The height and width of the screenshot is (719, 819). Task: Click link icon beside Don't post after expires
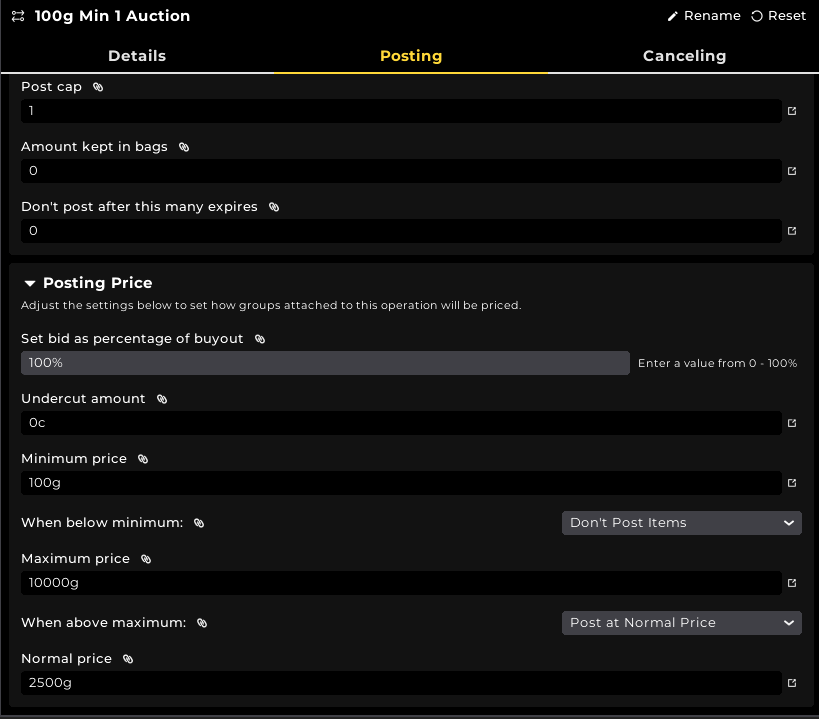(x=274, y=207)
